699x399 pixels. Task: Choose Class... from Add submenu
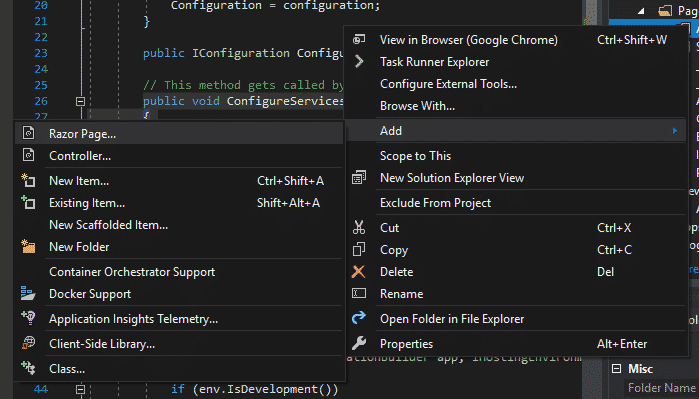[x=179, y=369]
